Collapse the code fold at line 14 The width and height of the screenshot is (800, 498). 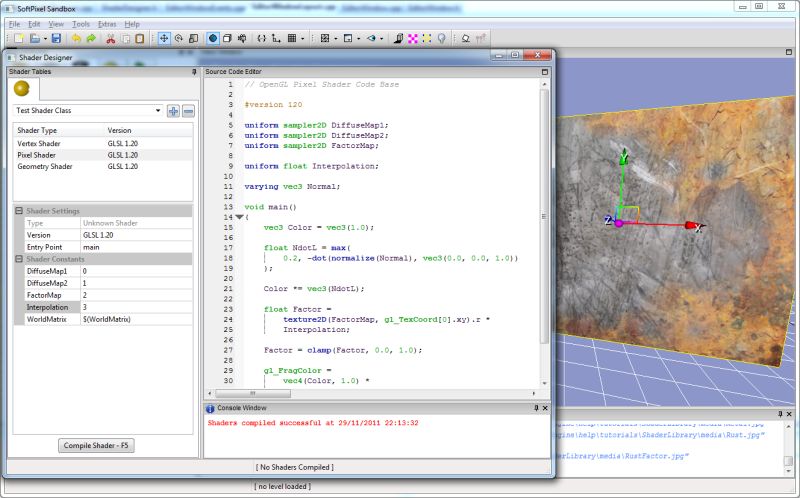point(240,217)
